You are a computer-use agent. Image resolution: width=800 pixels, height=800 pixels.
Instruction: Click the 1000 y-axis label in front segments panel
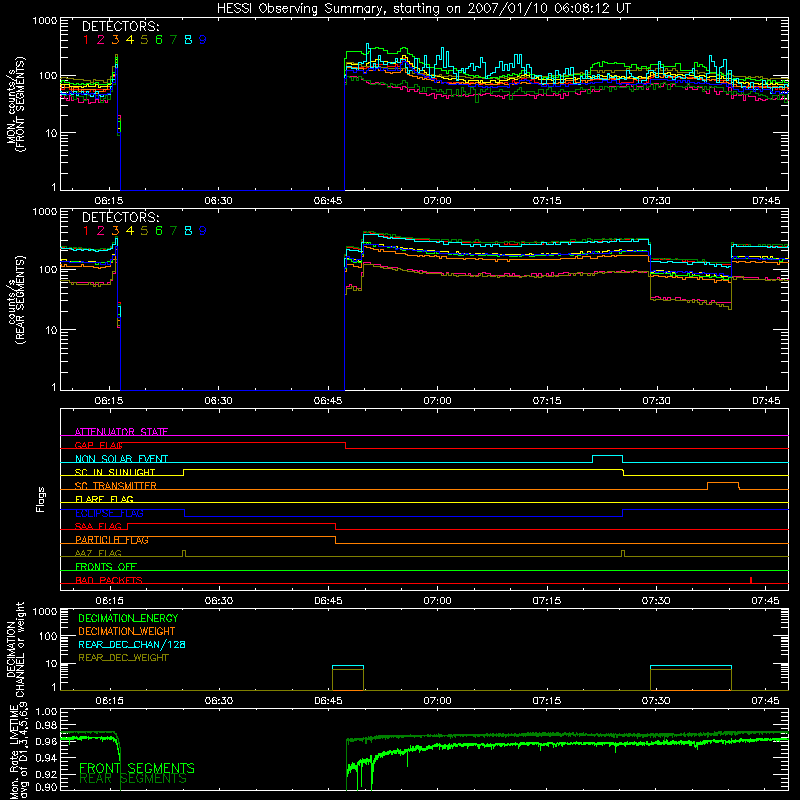point(45,21)
